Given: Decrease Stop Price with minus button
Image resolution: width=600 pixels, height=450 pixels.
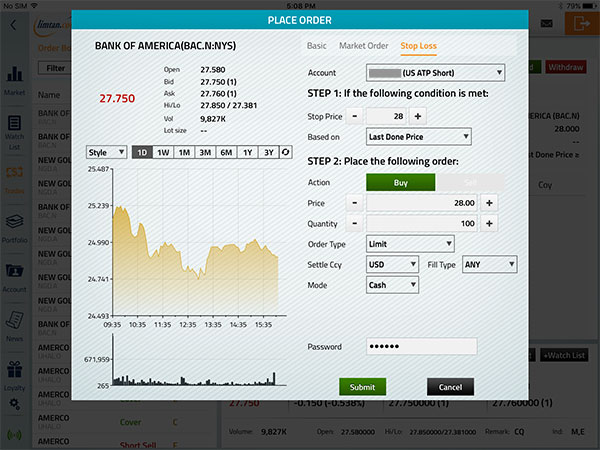Looking at the screenshot, I should tap(354, 116).
